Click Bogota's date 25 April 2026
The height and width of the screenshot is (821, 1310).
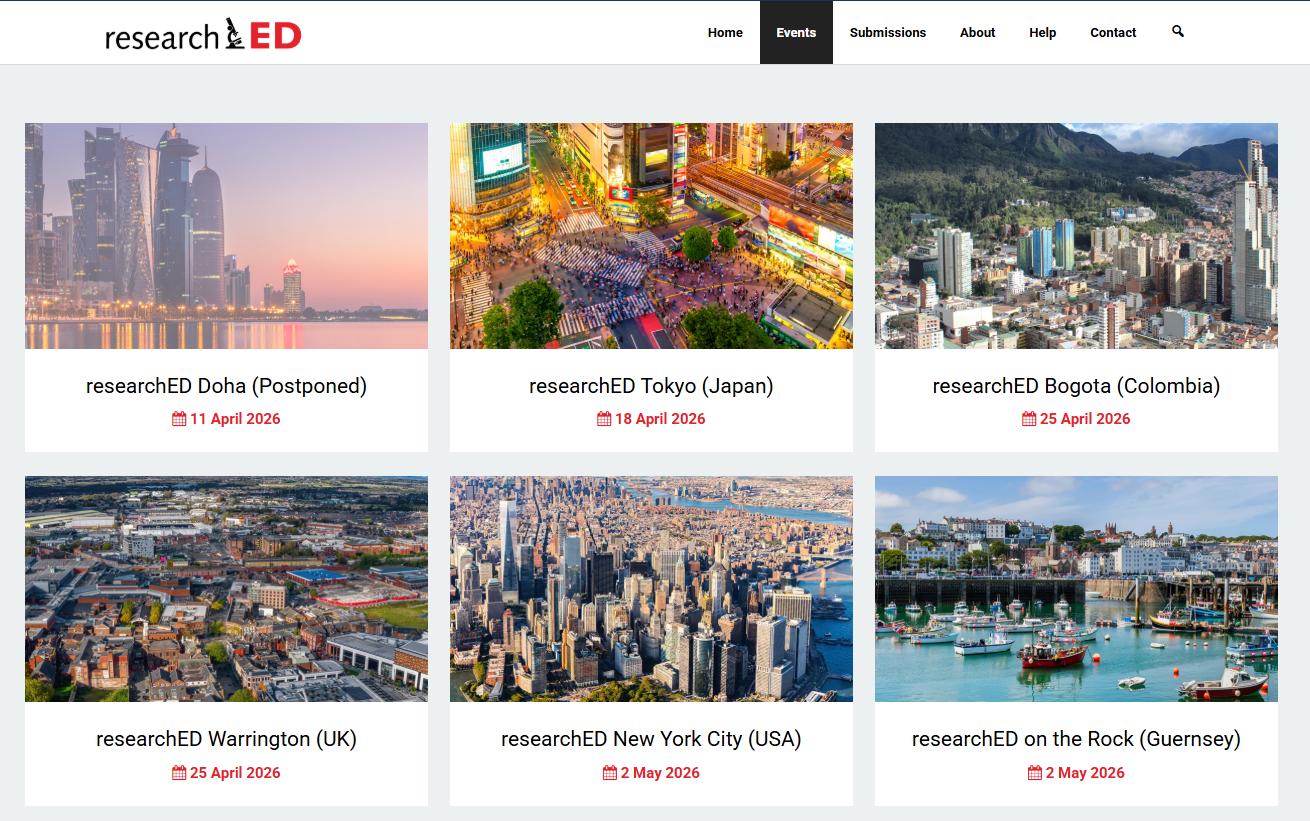(1085, 419)
